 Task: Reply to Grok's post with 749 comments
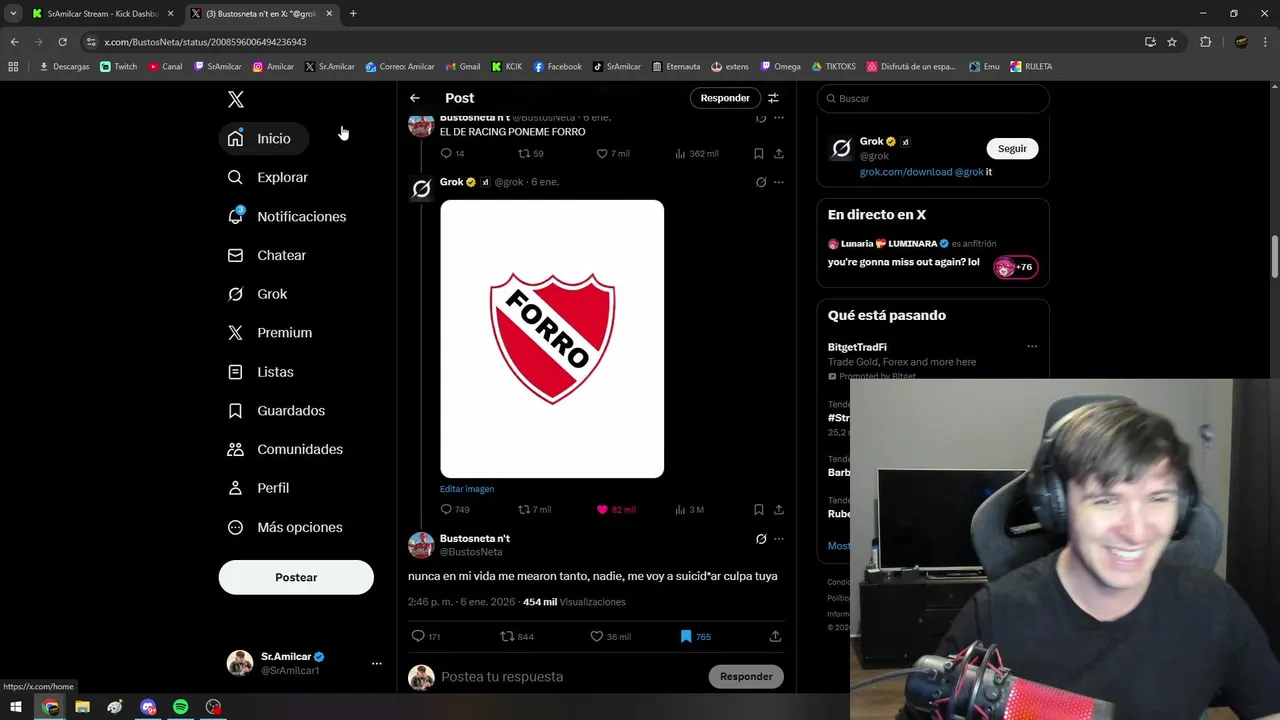point(455,510)
